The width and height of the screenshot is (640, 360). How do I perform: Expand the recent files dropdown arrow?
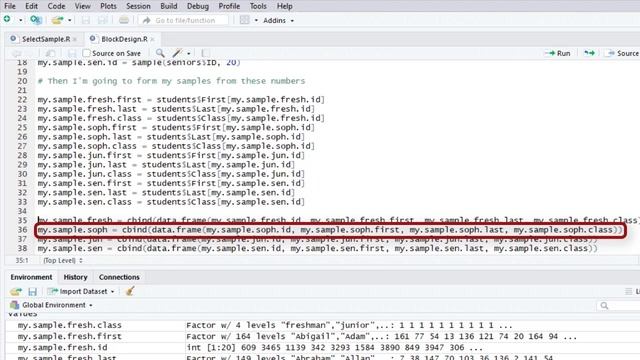coord(70,20)
